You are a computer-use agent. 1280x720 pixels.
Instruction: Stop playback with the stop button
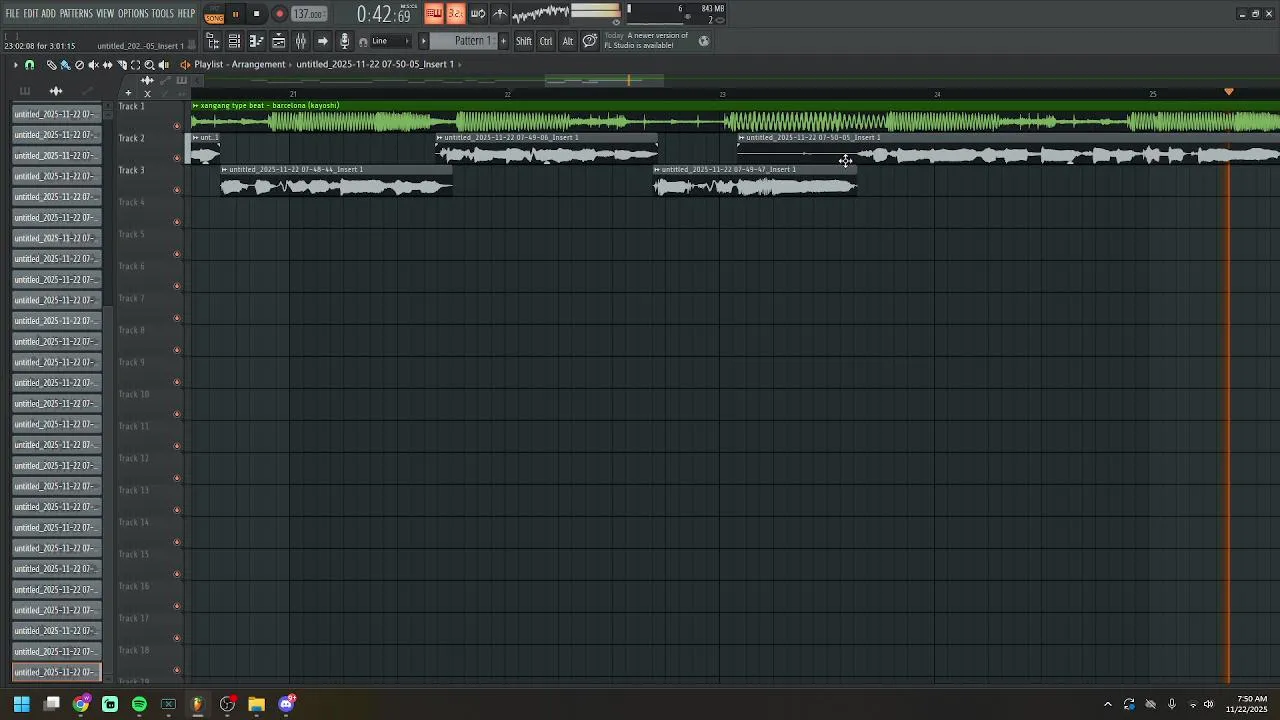(256, 14)
